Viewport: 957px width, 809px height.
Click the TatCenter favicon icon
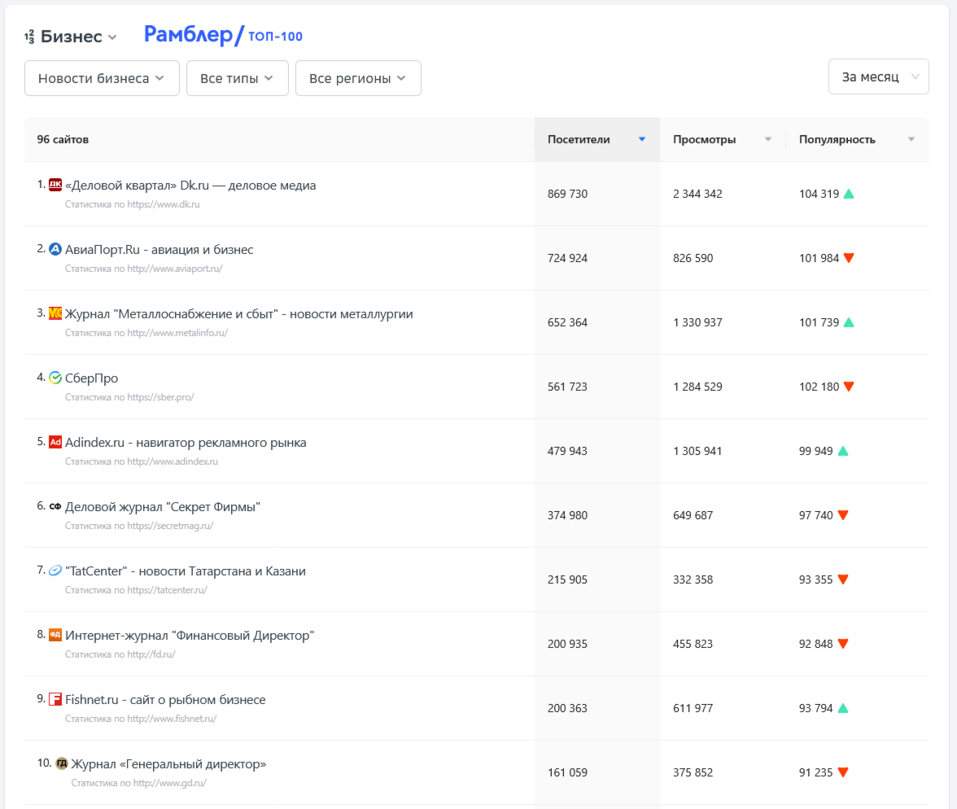(x=56, y=571)
